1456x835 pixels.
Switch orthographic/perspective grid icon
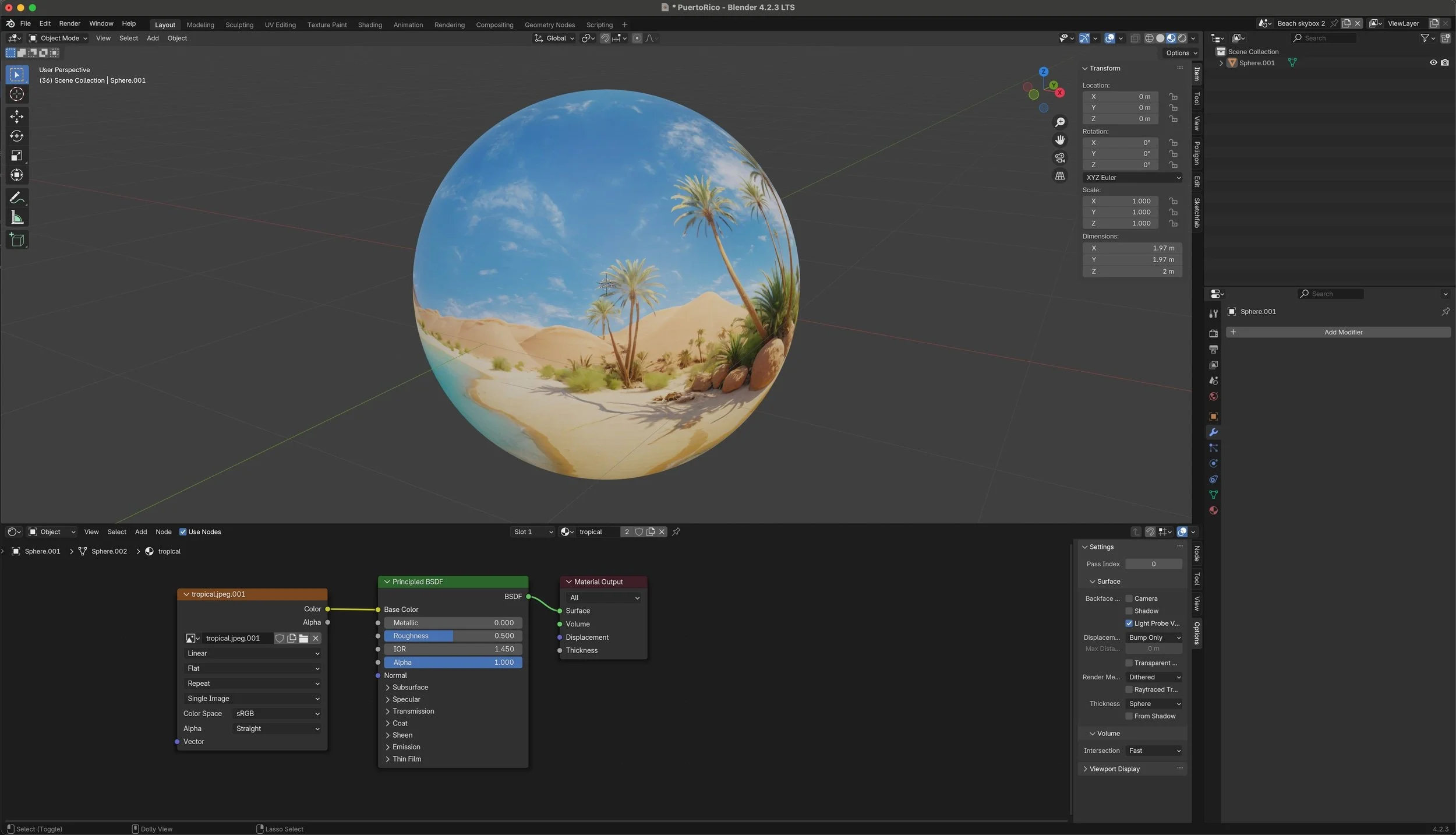1060,175
